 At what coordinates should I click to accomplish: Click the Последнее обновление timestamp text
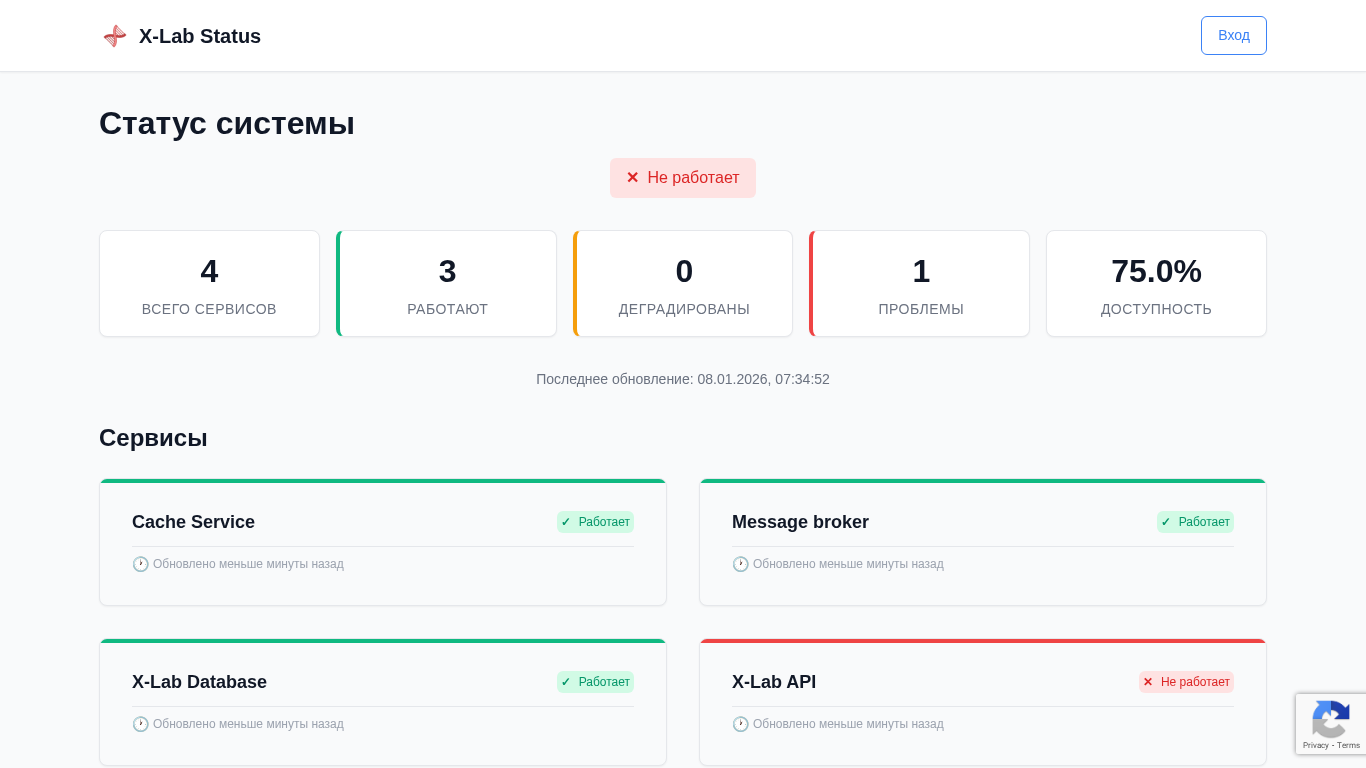pyautogui.click(x=683, y=379)
